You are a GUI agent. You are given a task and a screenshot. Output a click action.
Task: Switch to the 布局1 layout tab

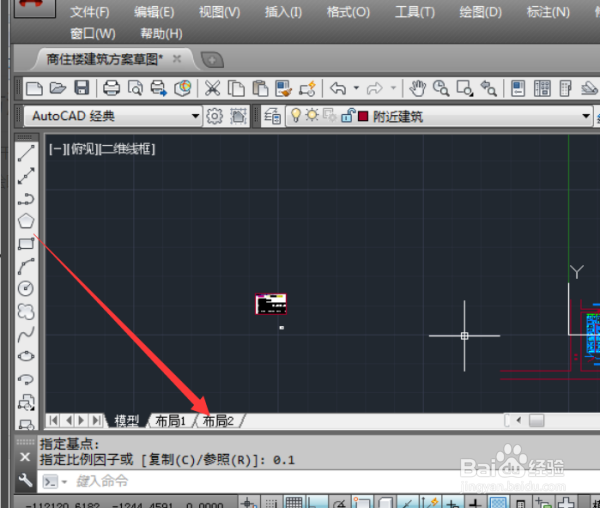tap(170, 421)
